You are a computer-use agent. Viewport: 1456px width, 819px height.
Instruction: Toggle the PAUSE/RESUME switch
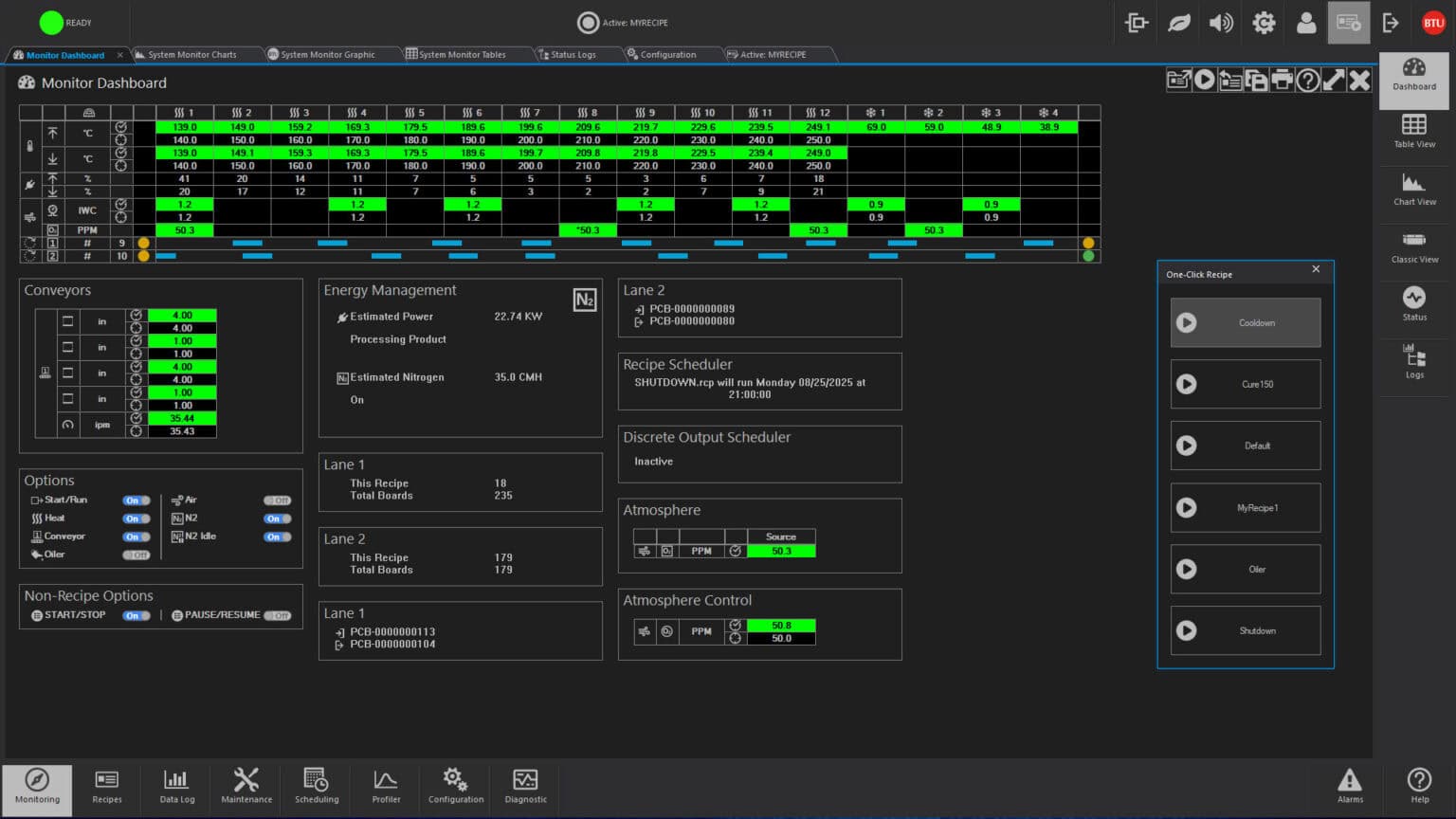(x=277, y=615)
